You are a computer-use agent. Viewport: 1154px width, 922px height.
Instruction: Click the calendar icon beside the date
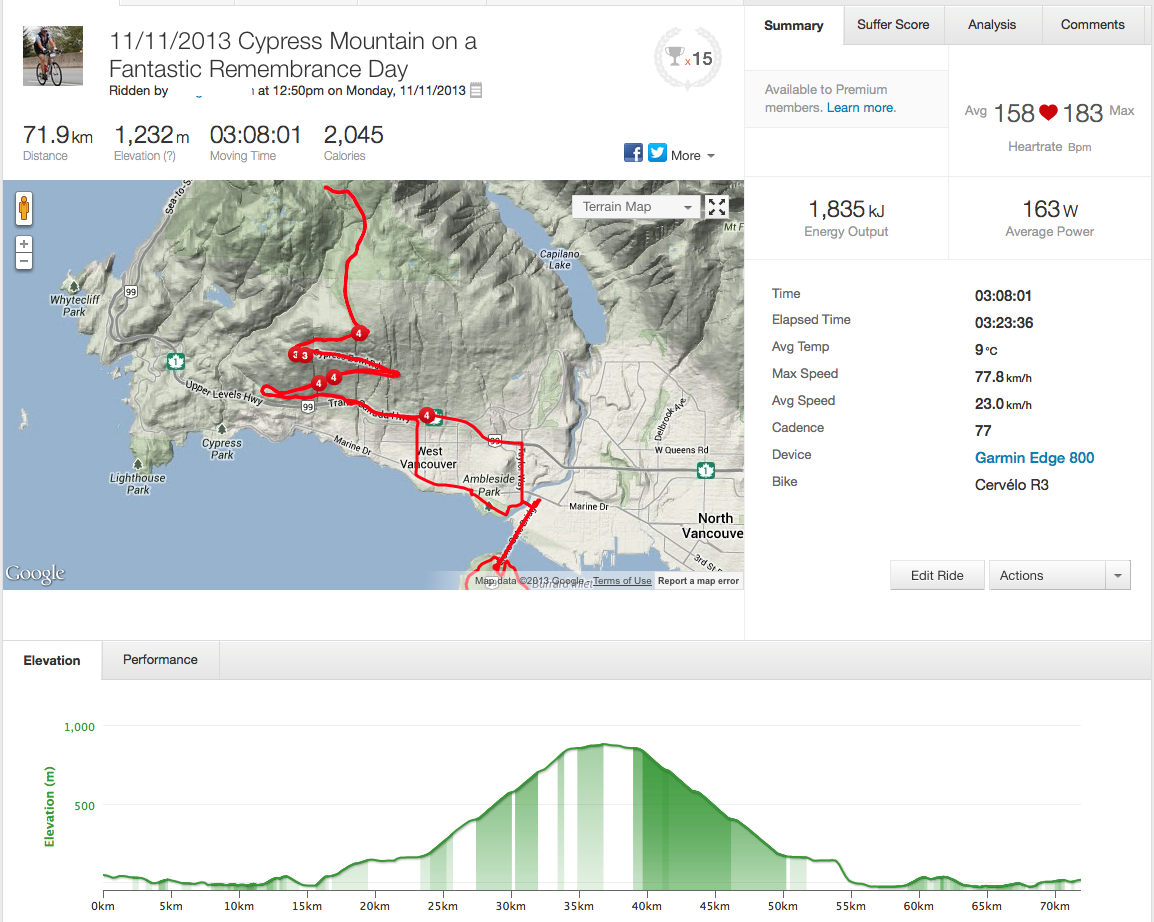[x=476, y=91]
